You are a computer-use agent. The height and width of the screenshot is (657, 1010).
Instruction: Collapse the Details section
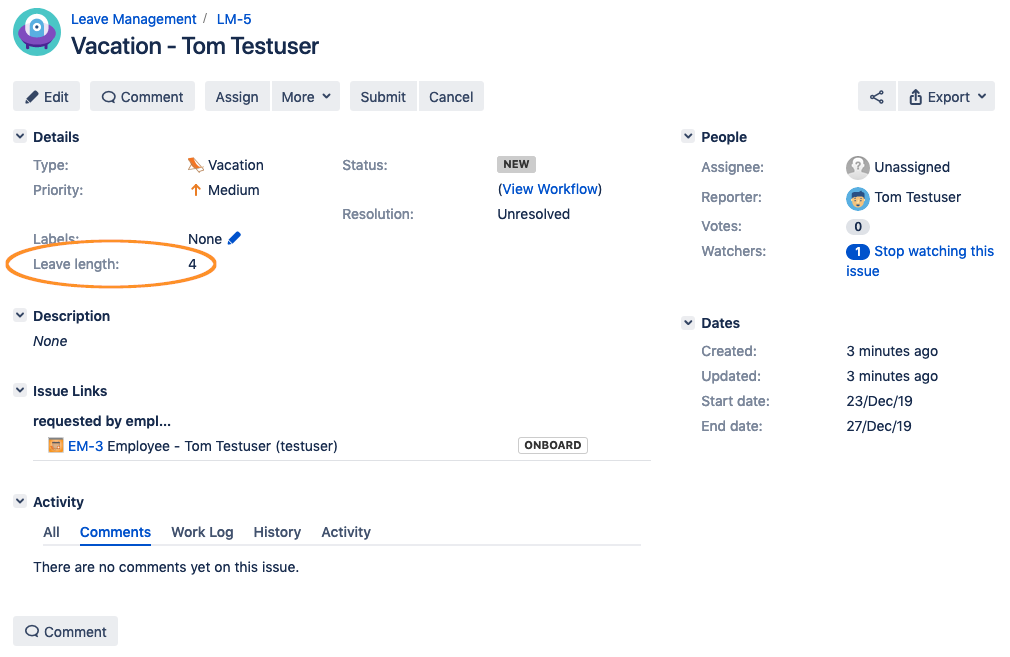pyautogui.click(x=20, y=137)
